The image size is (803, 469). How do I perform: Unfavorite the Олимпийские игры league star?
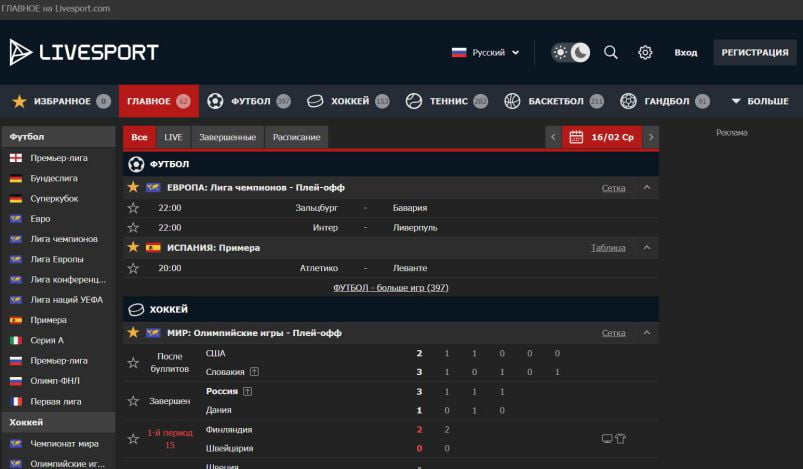(x=133, y=332)
